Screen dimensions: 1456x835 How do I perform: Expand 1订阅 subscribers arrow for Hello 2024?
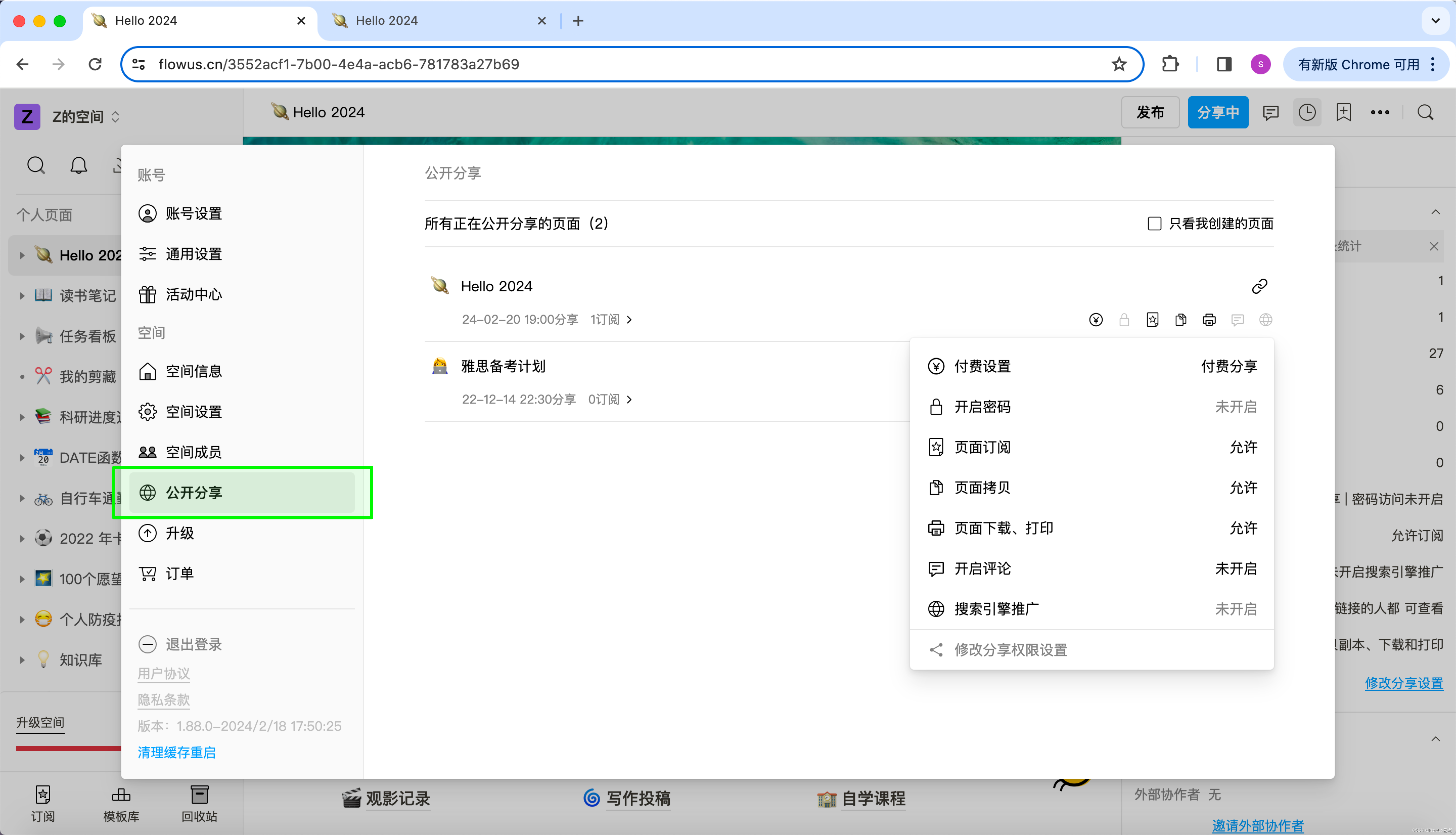point(629,319)
